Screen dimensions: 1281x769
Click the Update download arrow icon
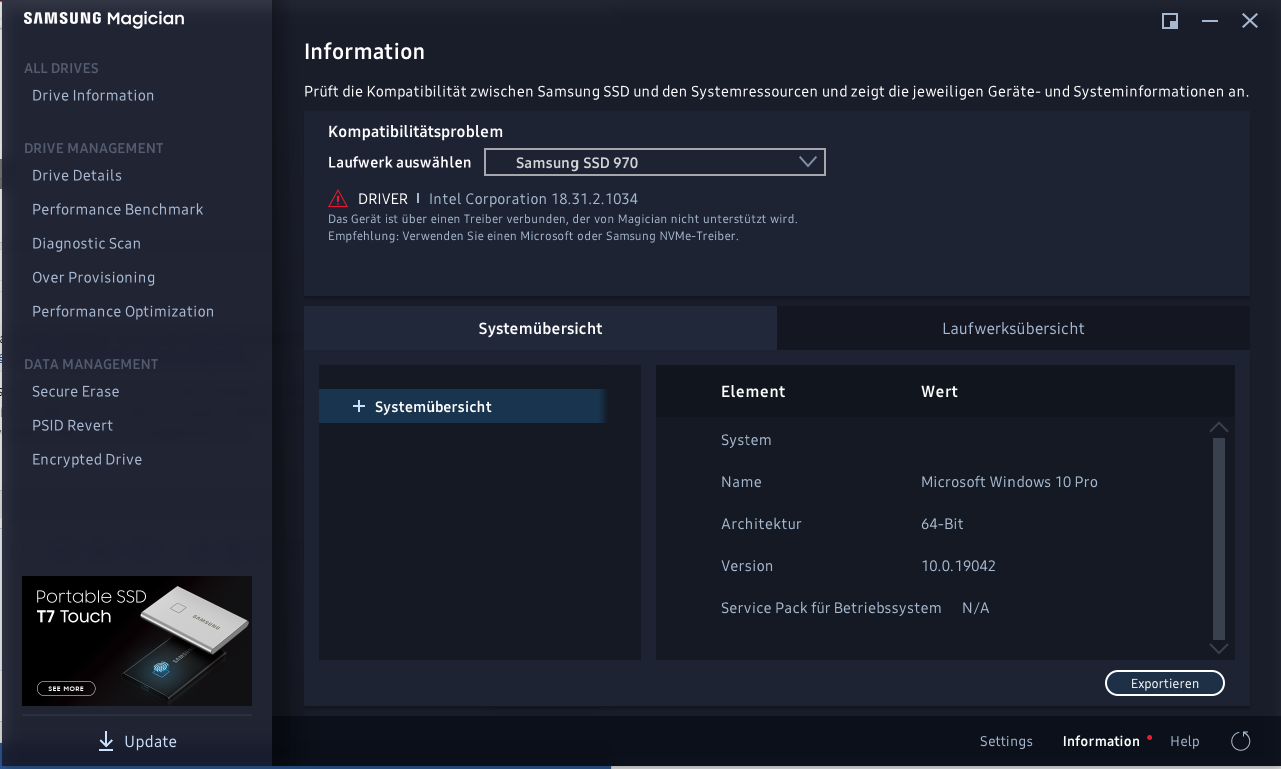coord(106,741)
